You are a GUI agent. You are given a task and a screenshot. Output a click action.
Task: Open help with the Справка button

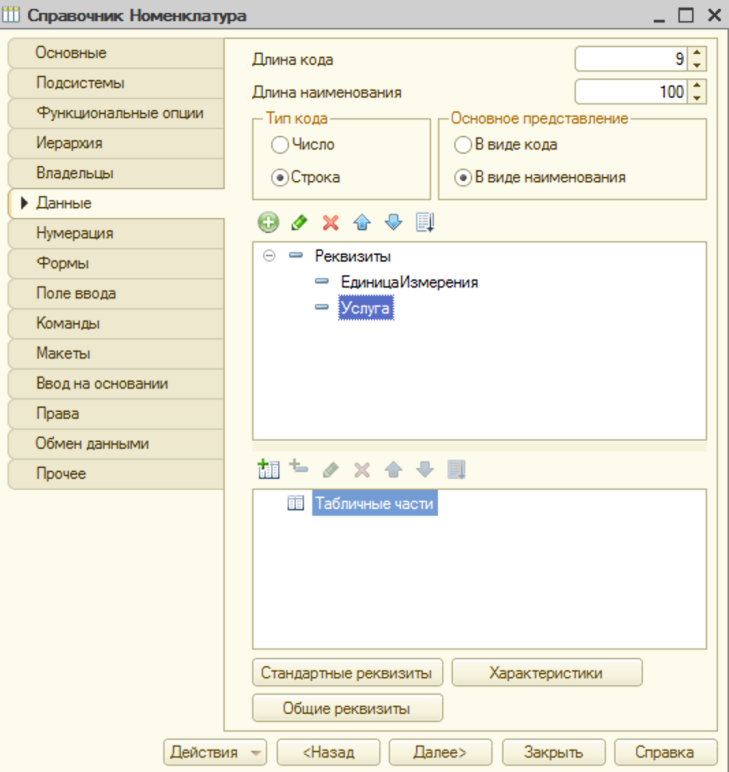(666, 752)
